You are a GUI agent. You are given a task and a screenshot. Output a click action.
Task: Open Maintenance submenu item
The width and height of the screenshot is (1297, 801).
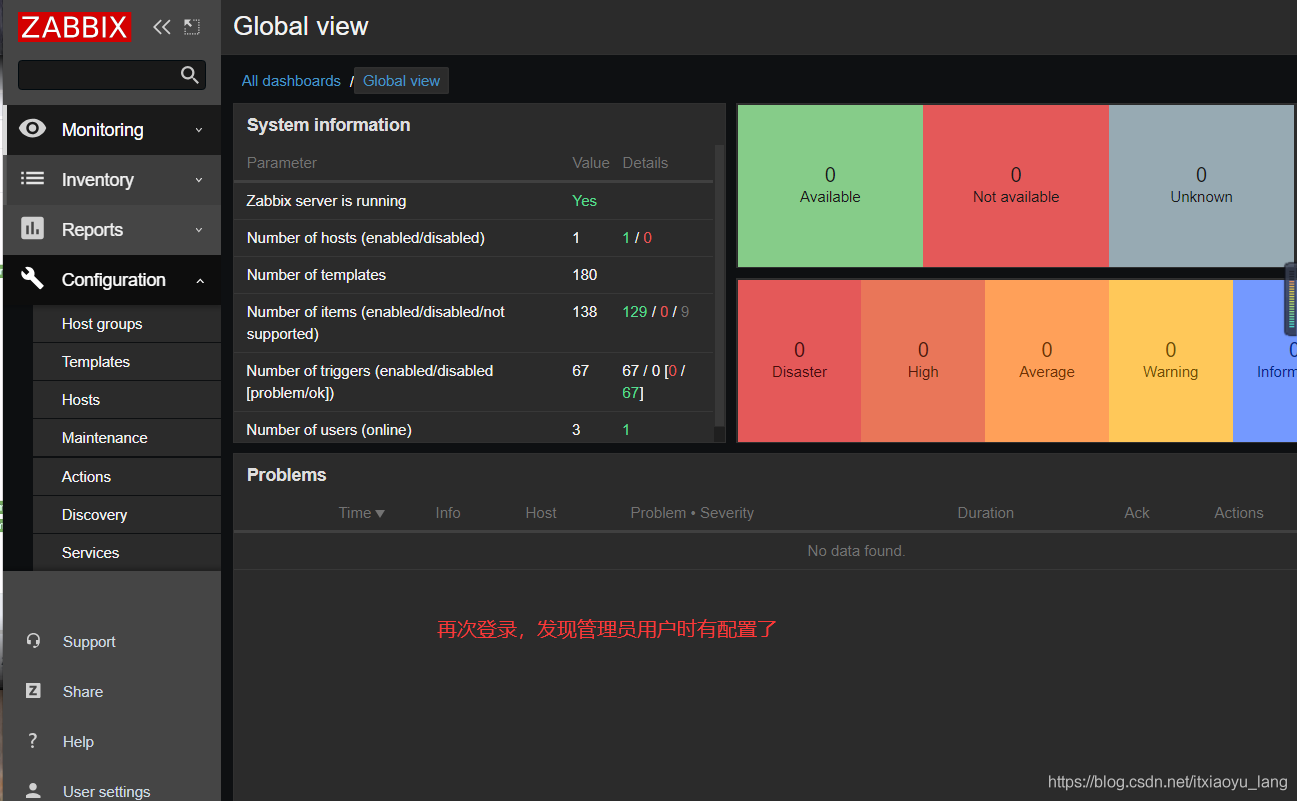click(127, 438)
